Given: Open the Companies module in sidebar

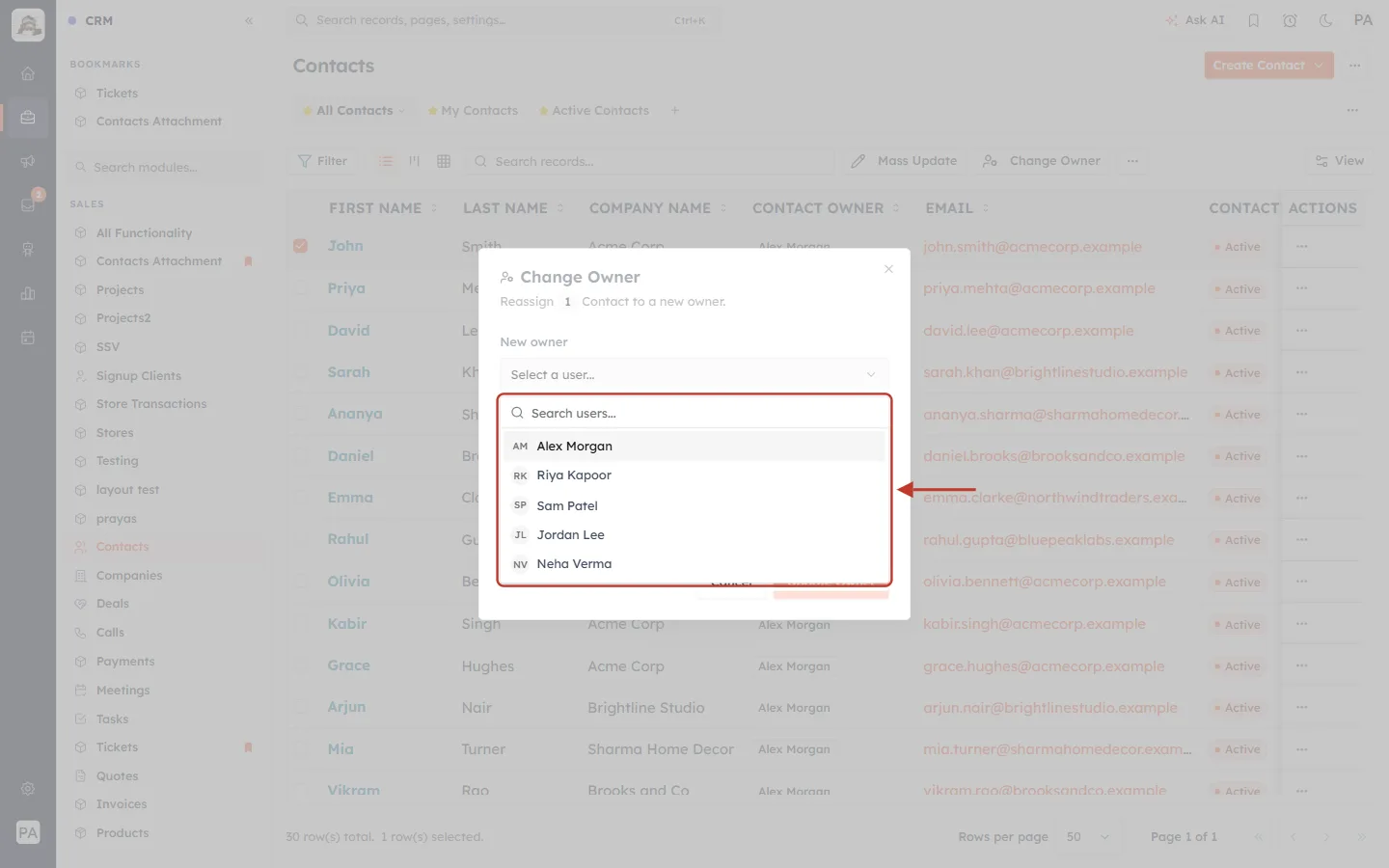Looking at the screenshot, I should pyautogui.click(x=129, y=576).
